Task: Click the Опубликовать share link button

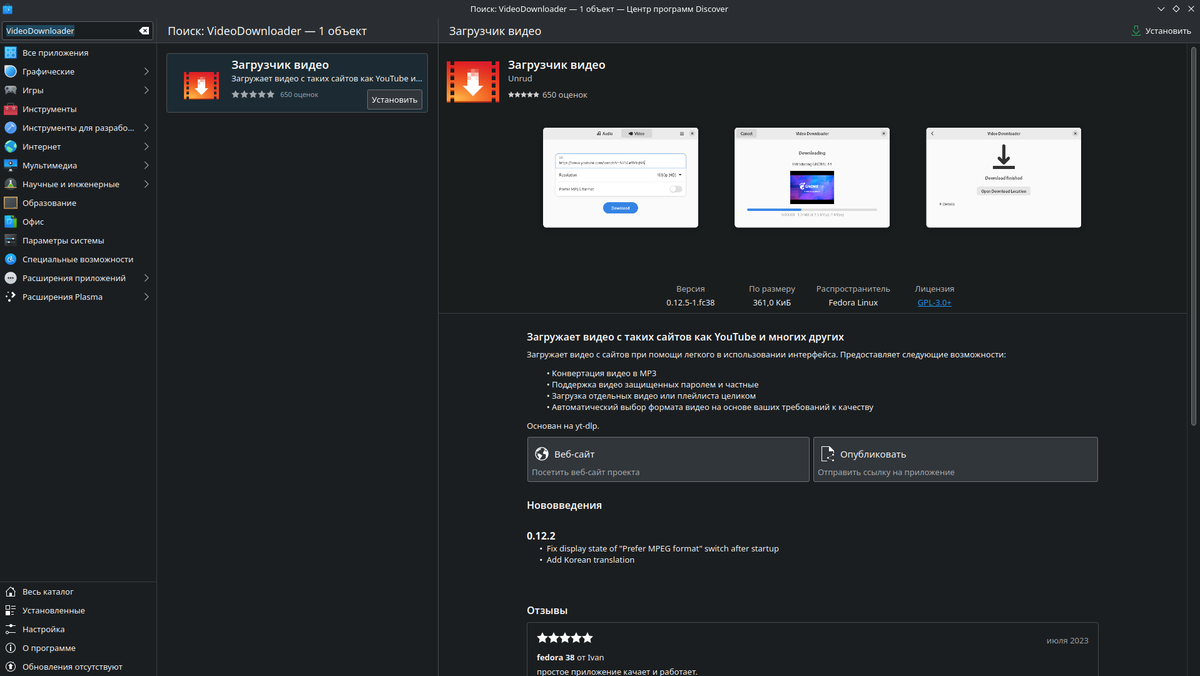Action: [955, 460]
